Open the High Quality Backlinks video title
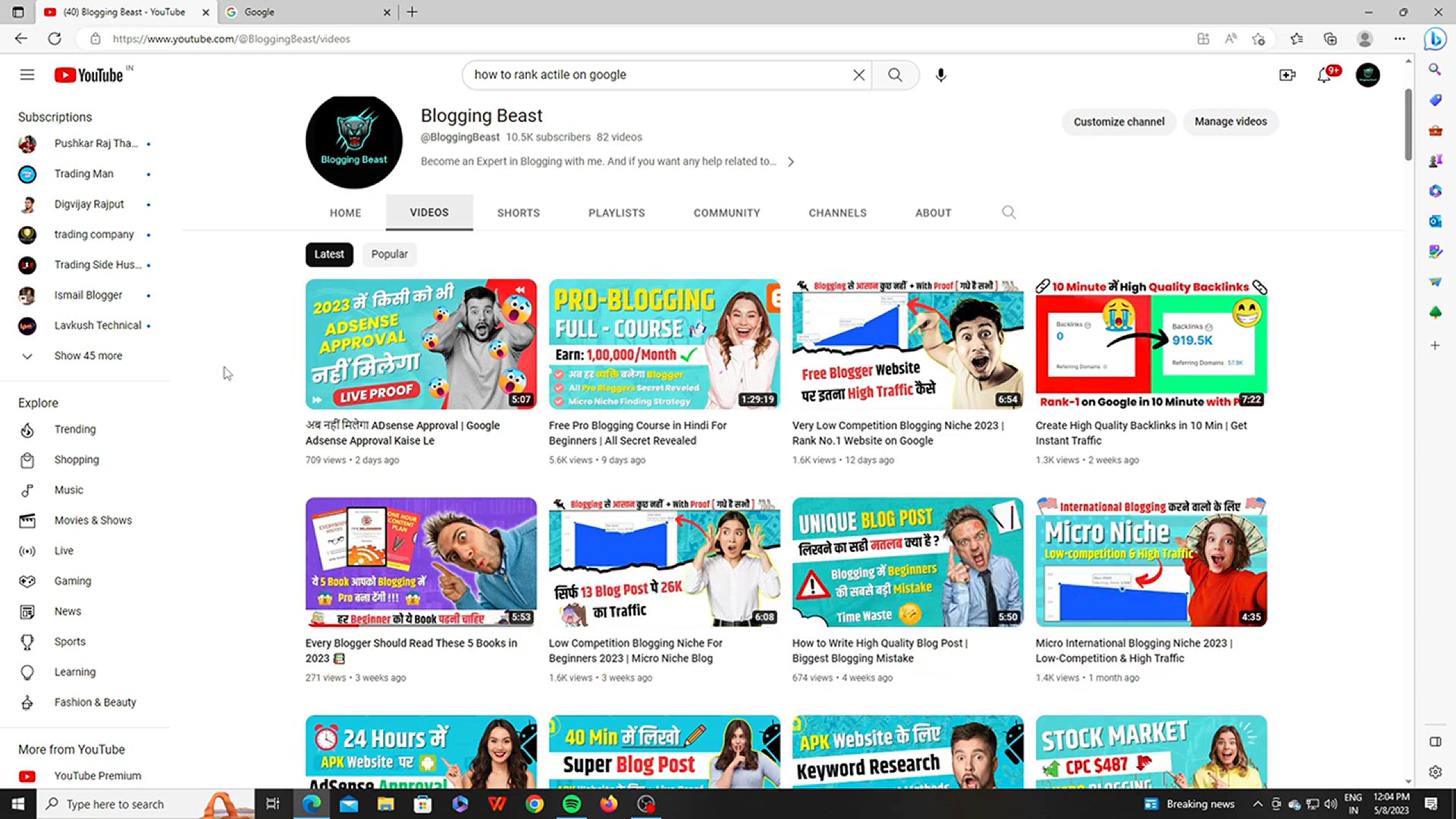 tap(1141, 433)
